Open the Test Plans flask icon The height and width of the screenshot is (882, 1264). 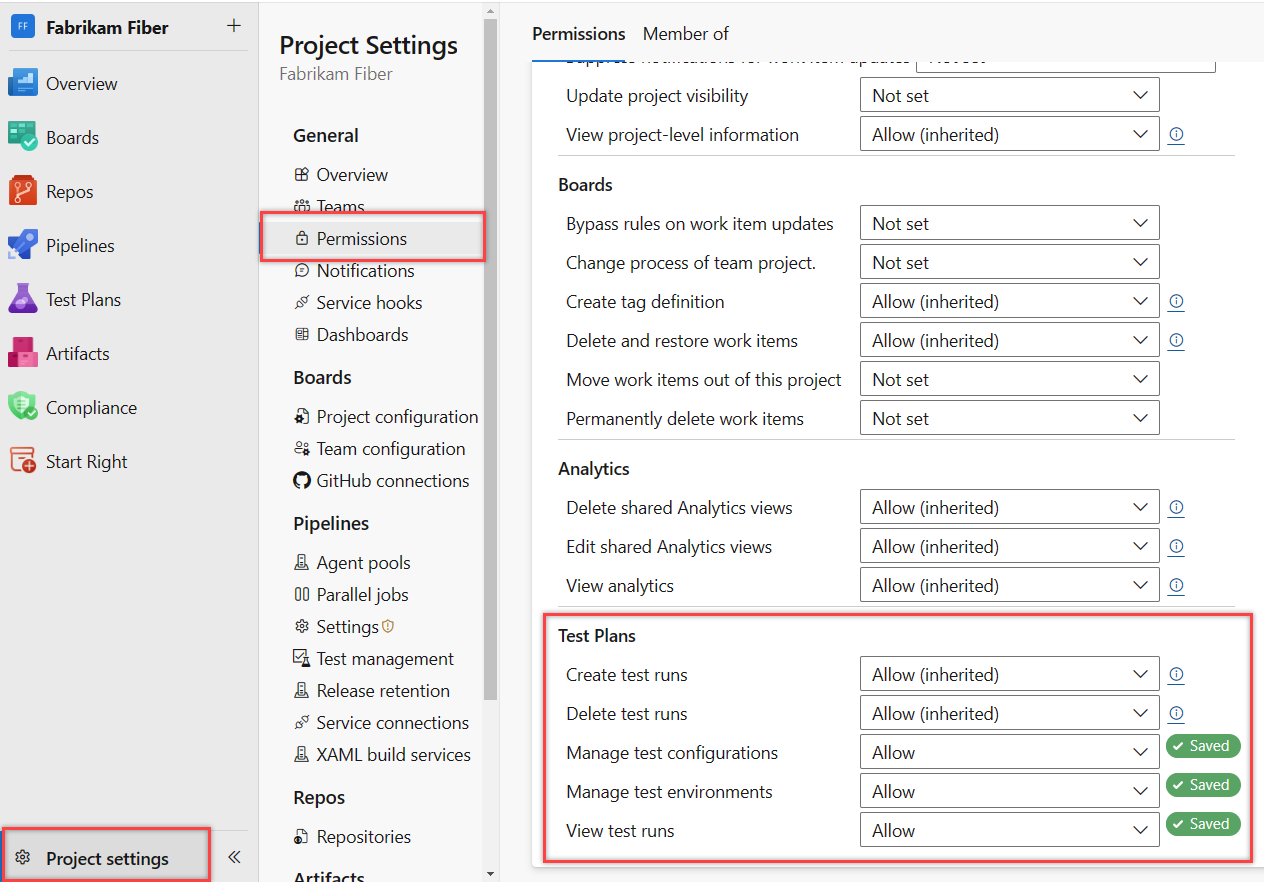(22, 300)
